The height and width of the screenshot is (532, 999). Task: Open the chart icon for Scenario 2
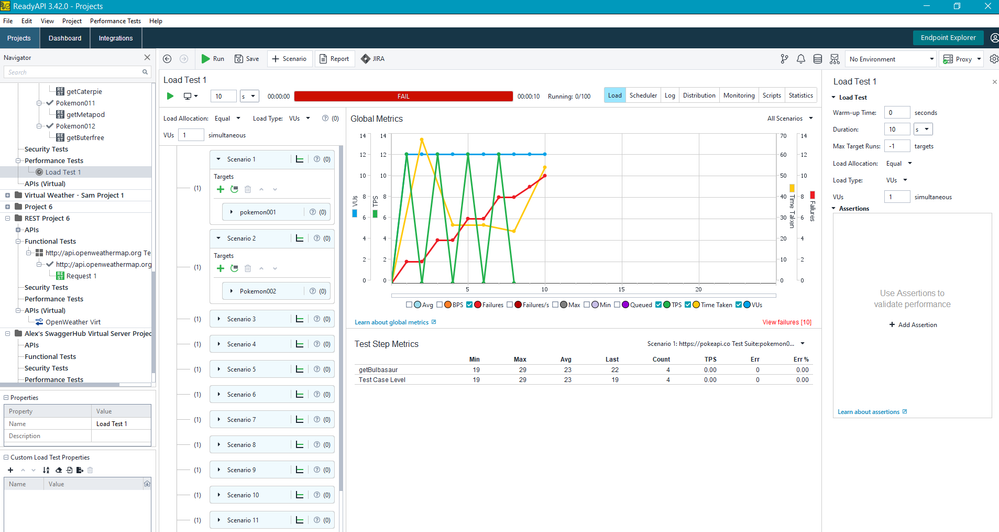pyautogui.click(x=299, y=238)
